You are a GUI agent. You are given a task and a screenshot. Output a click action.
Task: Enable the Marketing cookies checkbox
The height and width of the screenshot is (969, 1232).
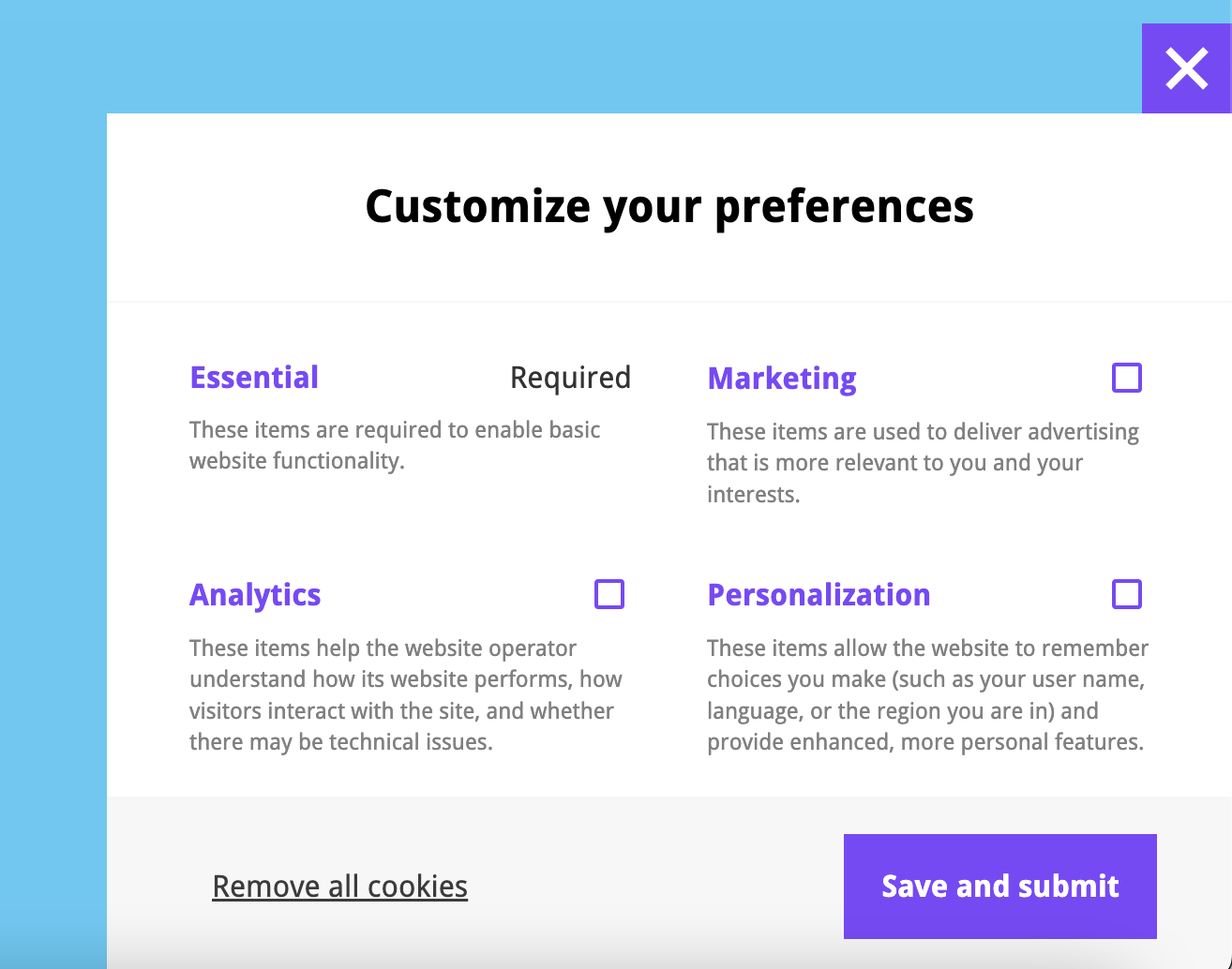point(1128,377)
